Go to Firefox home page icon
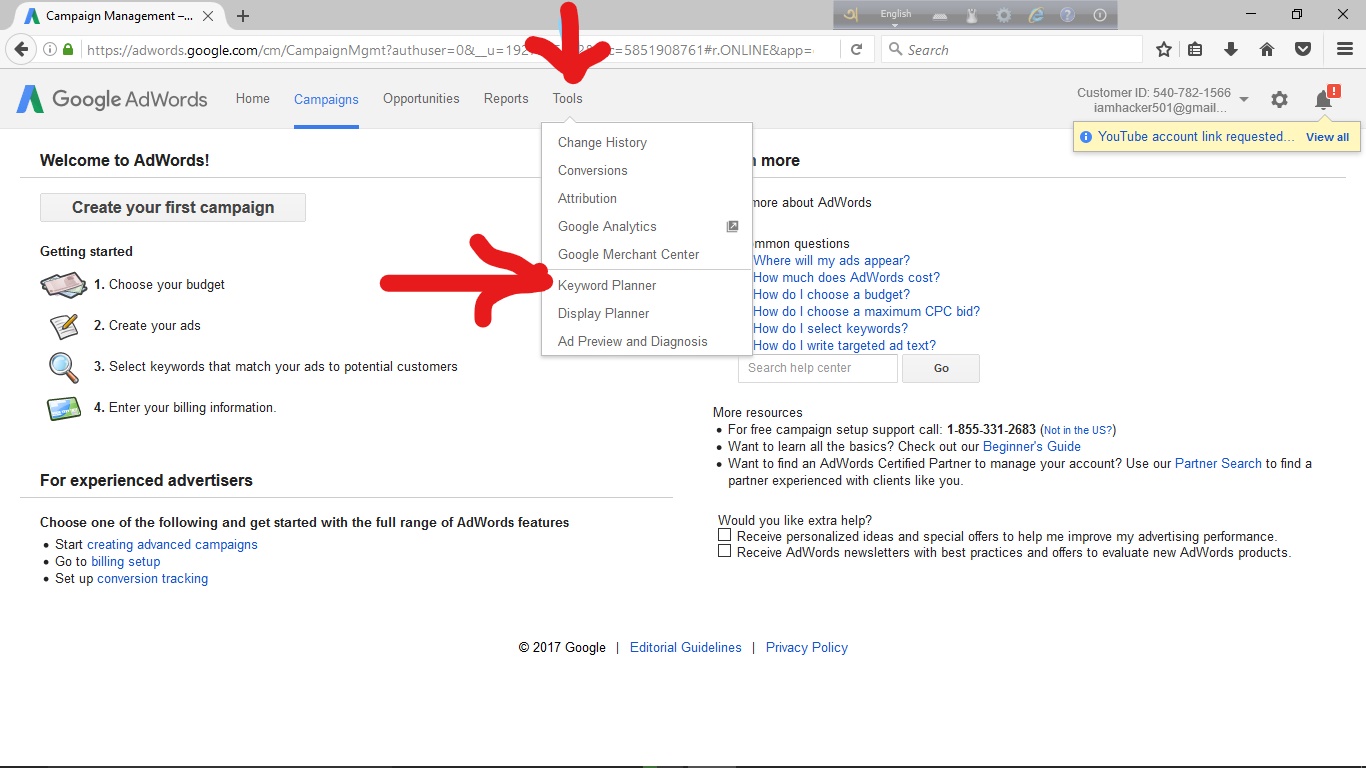The image size is (1366, 768). point(1267,49)
